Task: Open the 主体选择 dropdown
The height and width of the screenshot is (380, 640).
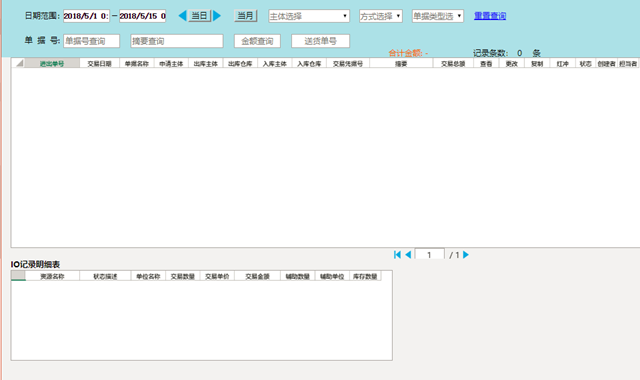Action: tap(309, 16)
